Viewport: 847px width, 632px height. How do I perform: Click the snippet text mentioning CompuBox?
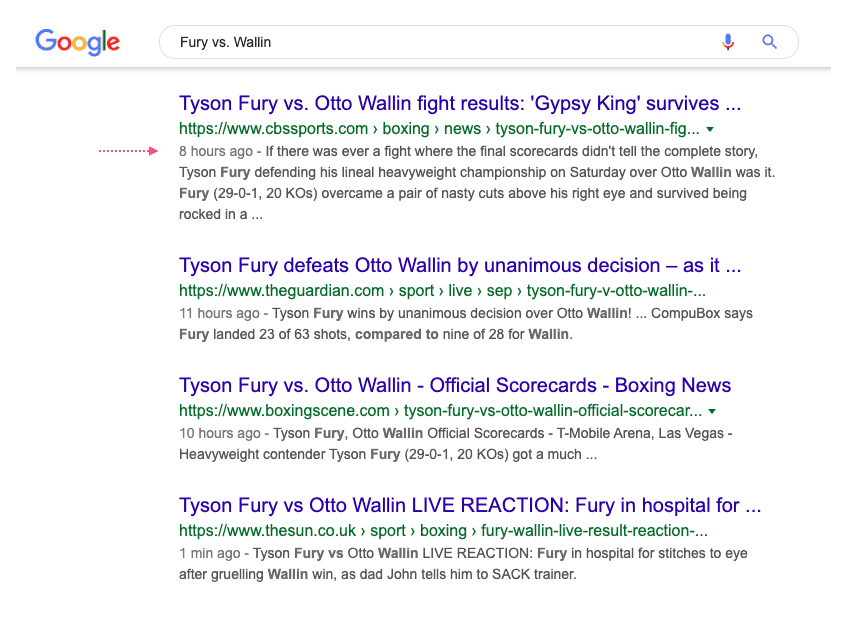640,314
